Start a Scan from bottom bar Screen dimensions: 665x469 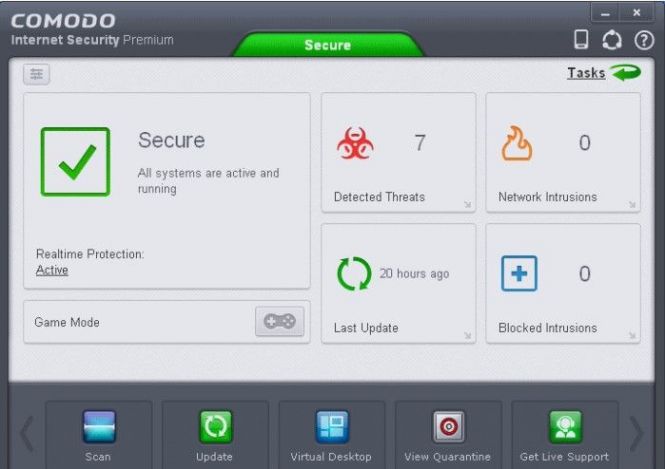tap(98, 436)
